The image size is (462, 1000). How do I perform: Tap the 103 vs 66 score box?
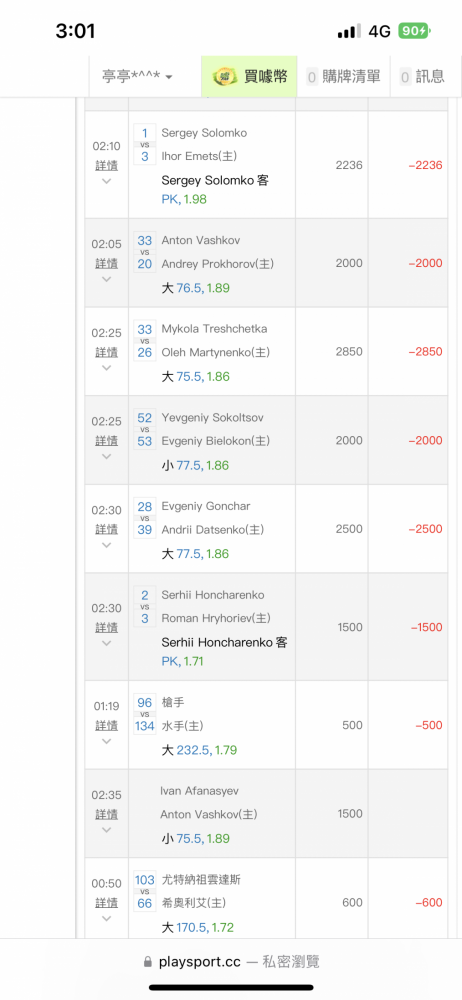(145, 892)
